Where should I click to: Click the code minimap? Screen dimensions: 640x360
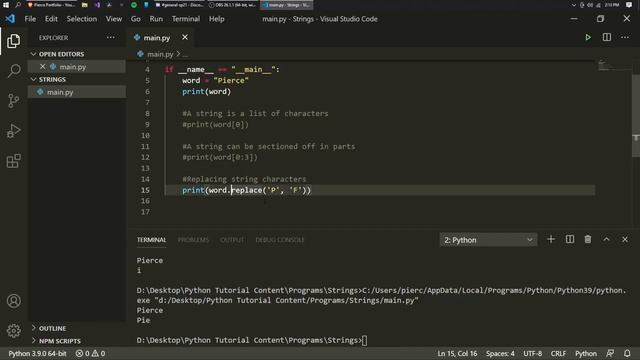(x=614, y=66)
